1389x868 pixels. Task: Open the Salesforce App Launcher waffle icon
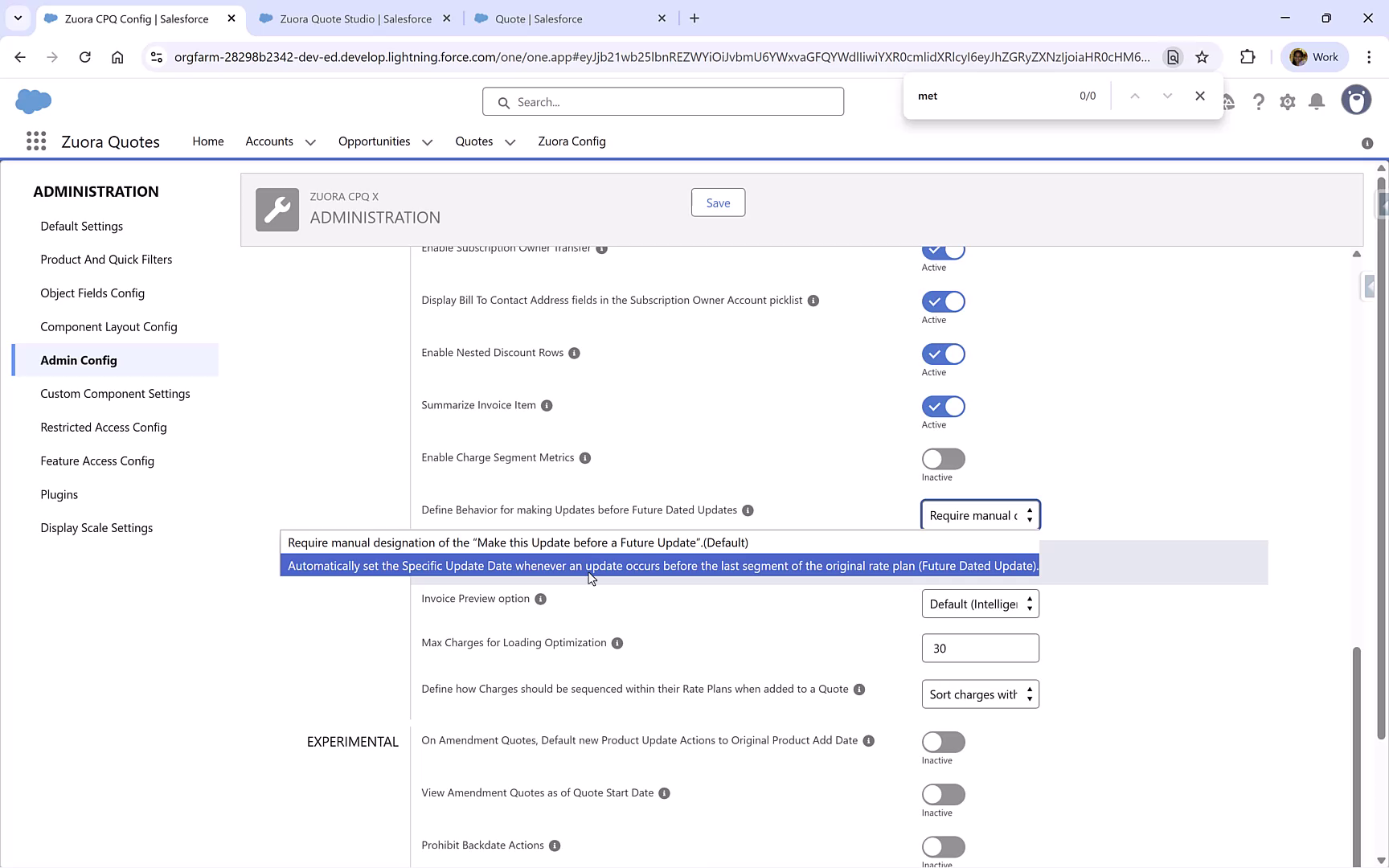click(x=36, y=141)
